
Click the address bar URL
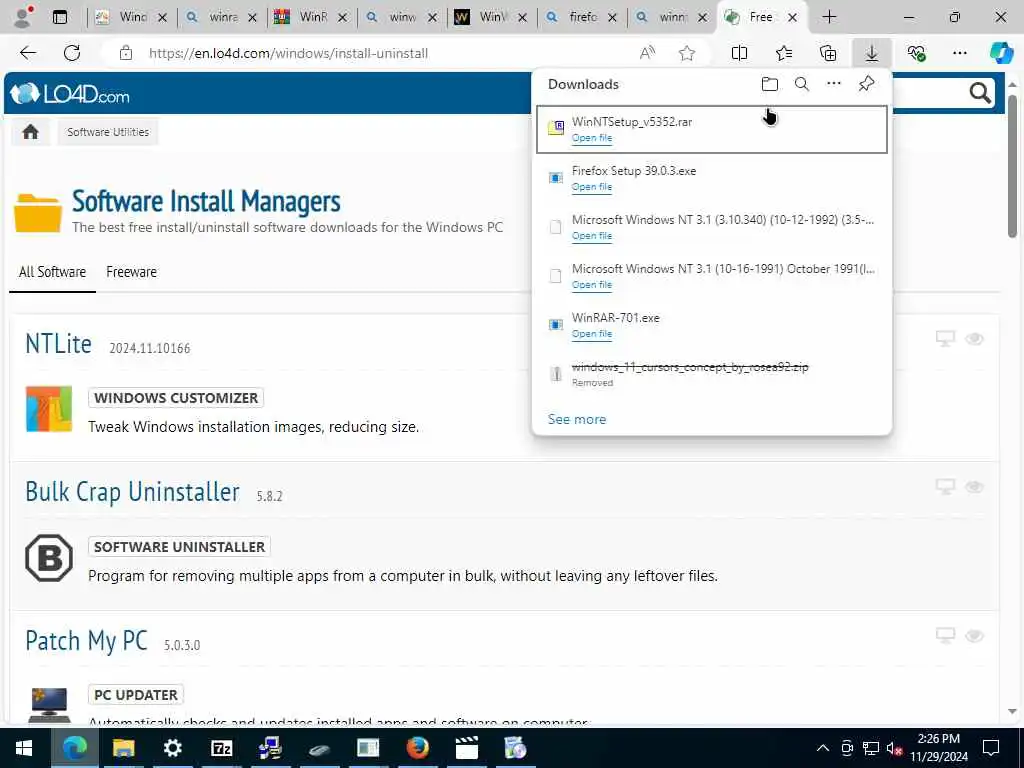(288, 54)
